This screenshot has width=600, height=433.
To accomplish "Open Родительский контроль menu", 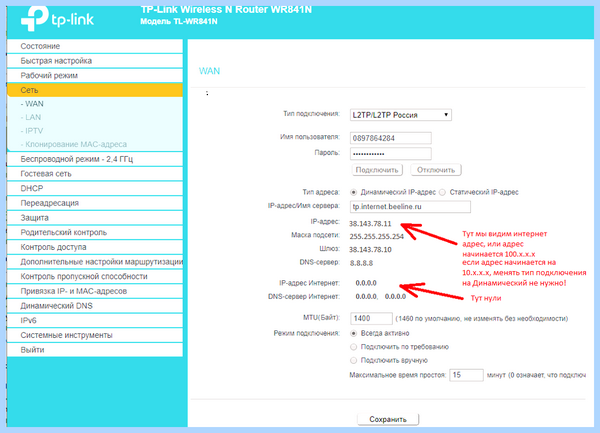I will [95, 232].
